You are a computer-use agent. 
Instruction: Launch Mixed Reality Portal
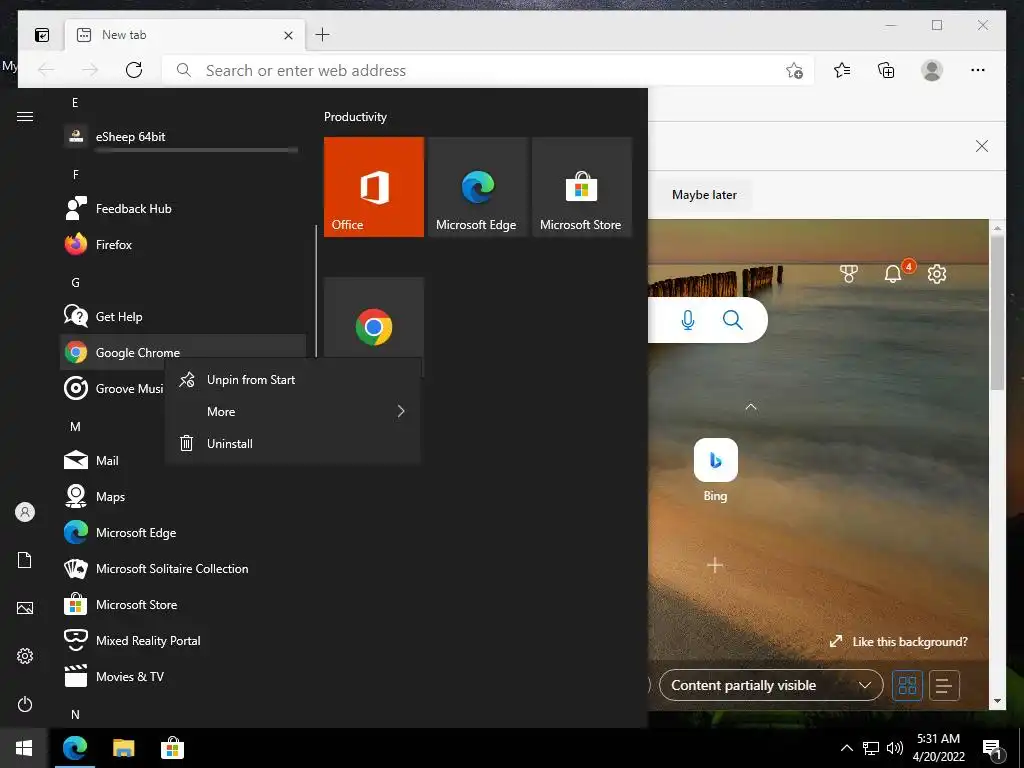click(183, 641)
